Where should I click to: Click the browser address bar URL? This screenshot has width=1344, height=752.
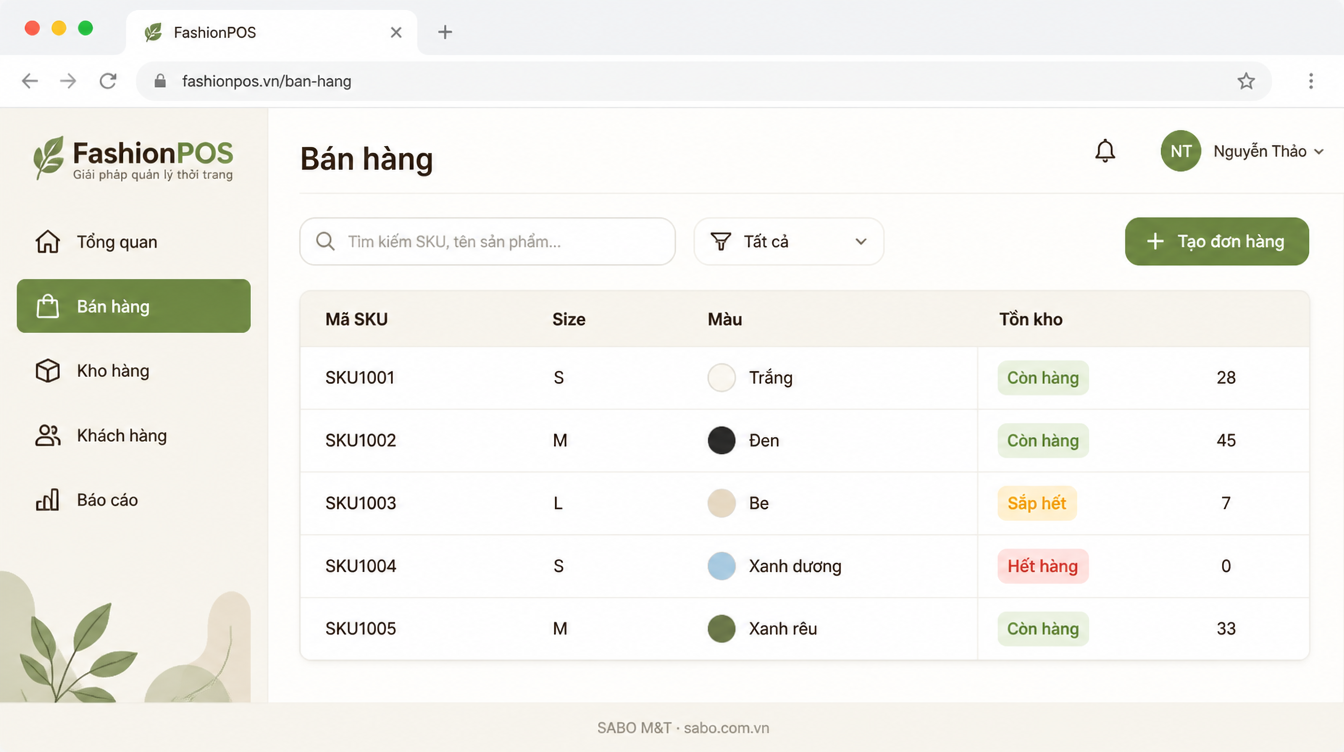coord(267,81)
